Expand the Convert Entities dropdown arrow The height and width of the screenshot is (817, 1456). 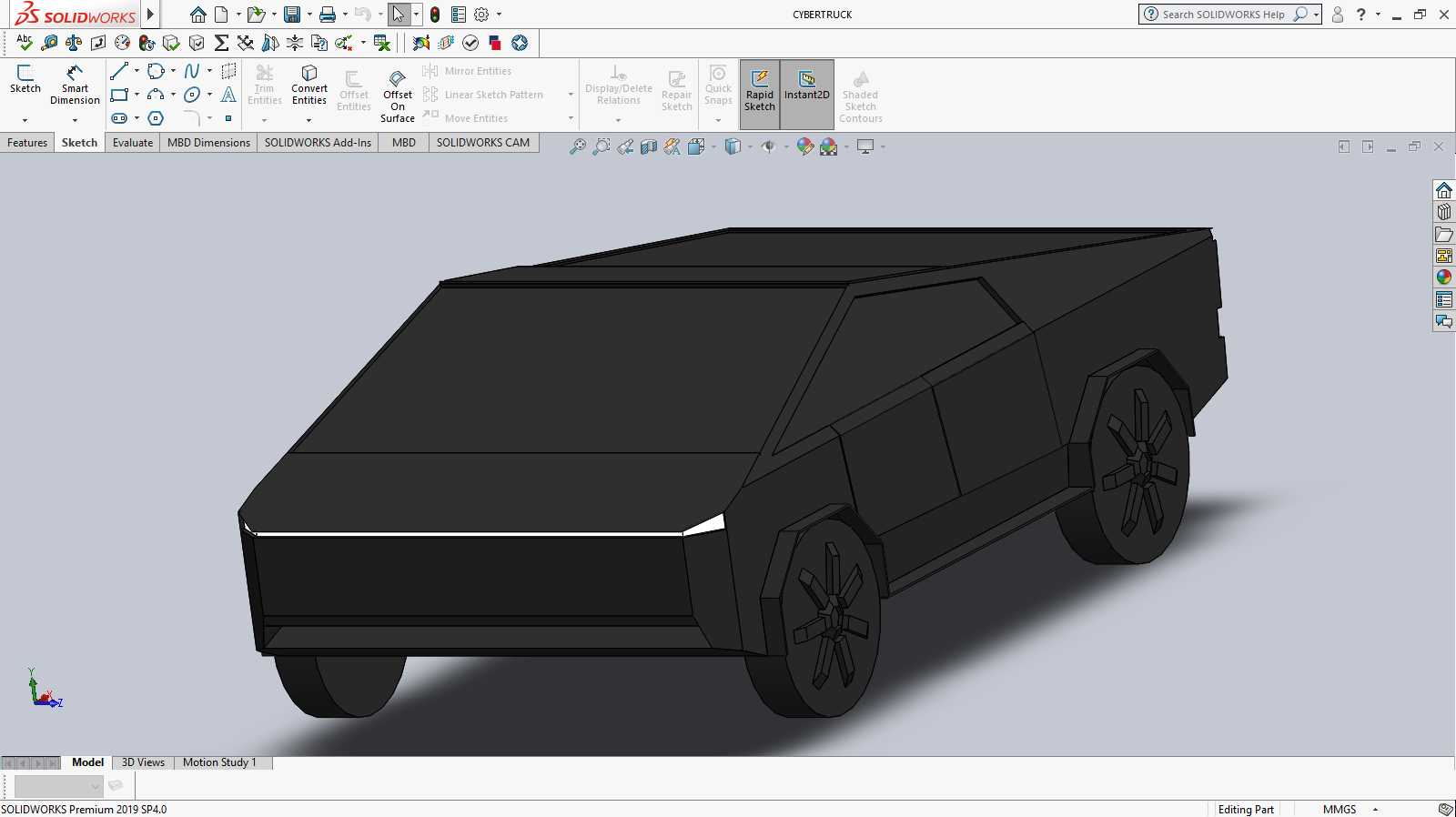click(309, 120)
